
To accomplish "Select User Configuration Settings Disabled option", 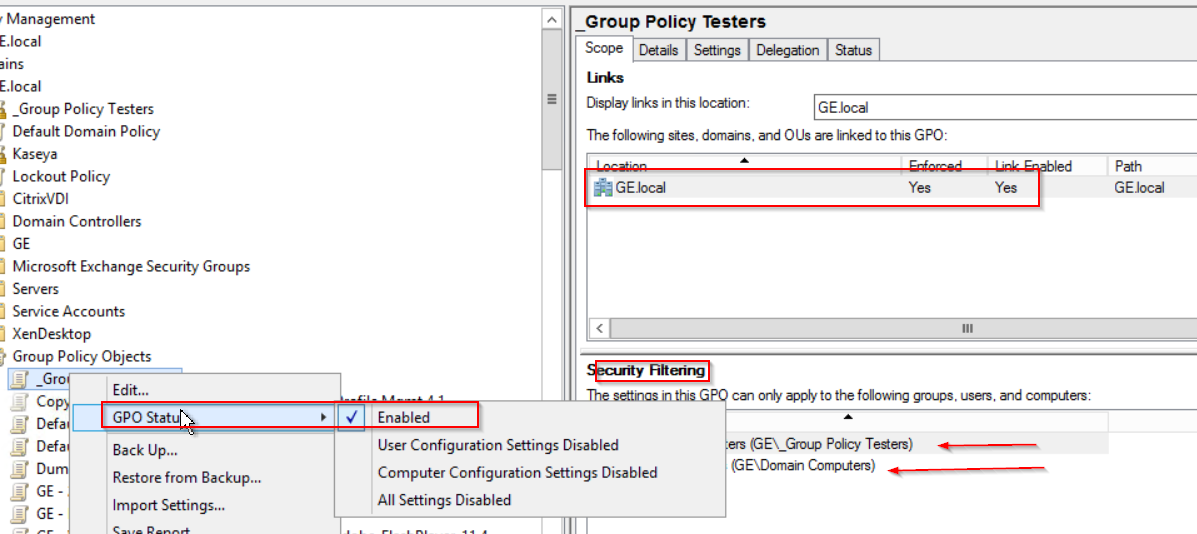I will (x=530, y=445).
